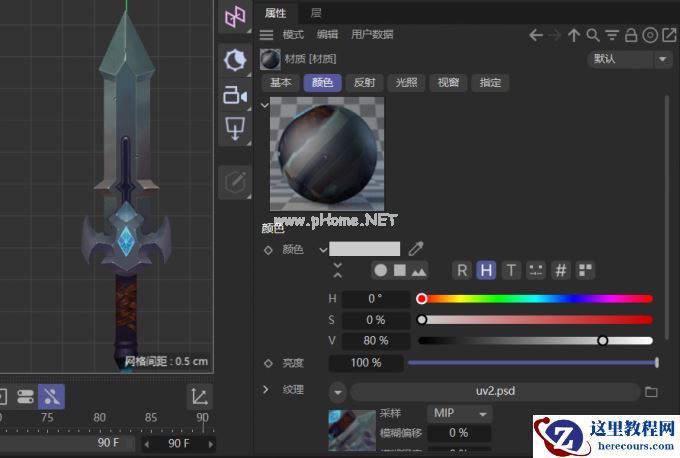
Task: Click the material sphere icon in header
Action: coord(270,59)
